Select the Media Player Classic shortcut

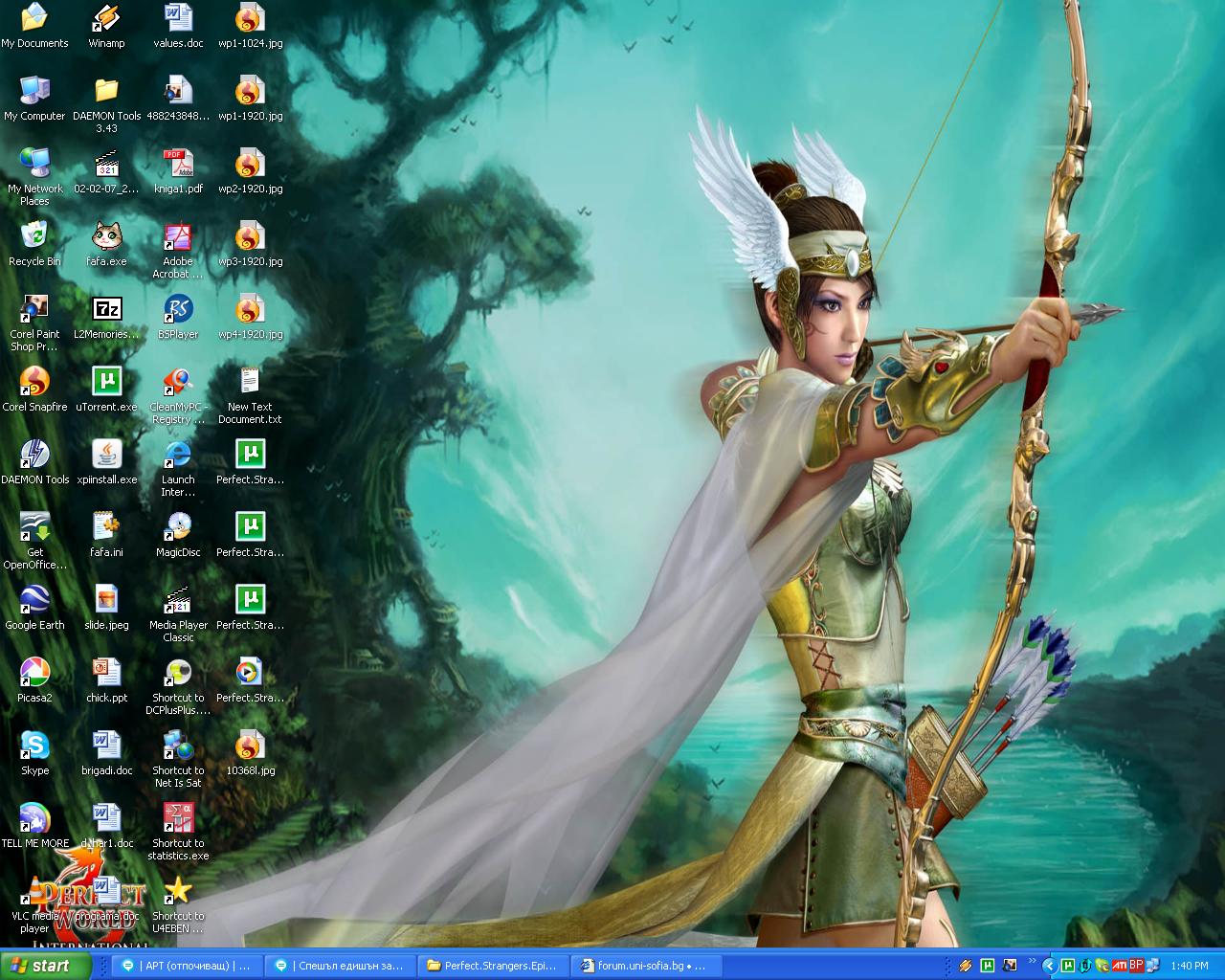[178, 601]
